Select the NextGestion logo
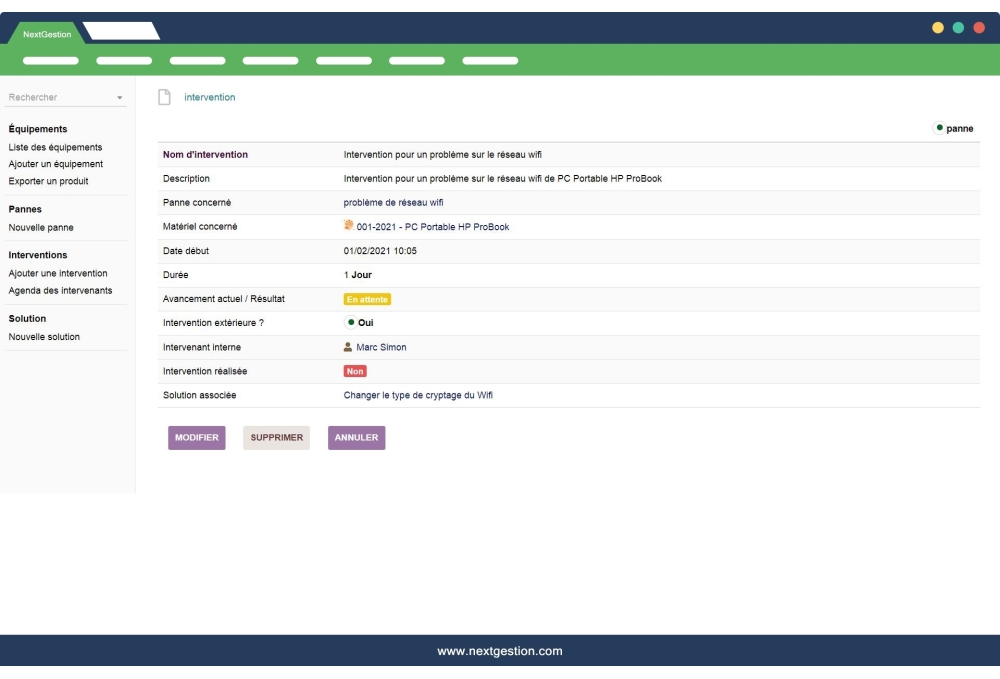This screenshot has height=679, width=1000. [x=46, y=32]
